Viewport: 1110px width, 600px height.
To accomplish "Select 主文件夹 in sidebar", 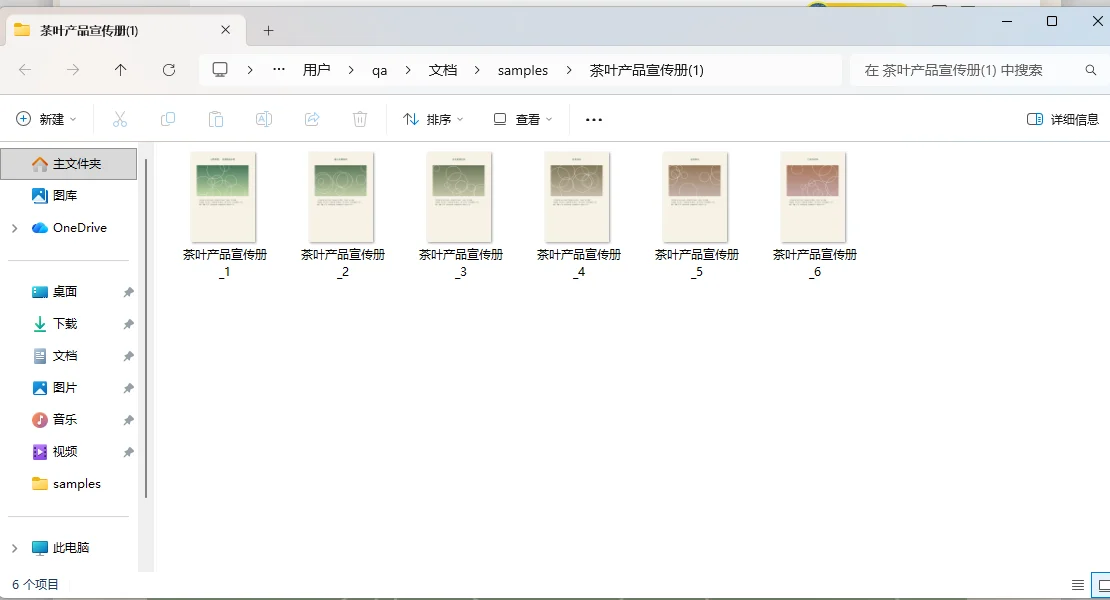I will coord(69,164).
